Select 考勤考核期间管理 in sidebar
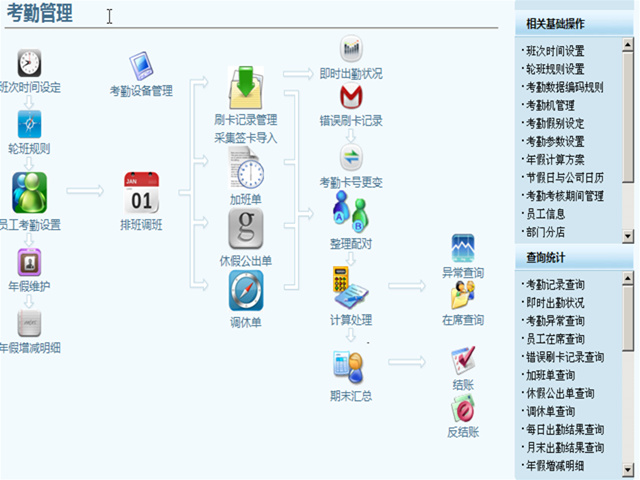The width and height of the screenshot is (640, 480). [x=564, y=196]
